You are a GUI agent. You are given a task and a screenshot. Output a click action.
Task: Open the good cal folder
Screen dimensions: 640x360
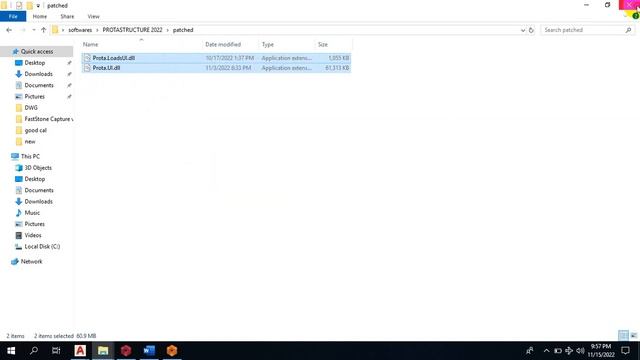tap(36, 130)
